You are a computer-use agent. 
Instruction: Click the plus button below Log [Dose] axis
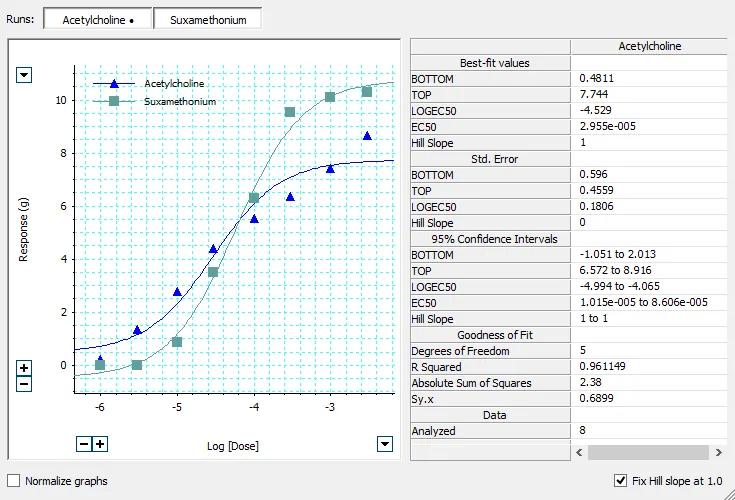(x=100, y=444)
